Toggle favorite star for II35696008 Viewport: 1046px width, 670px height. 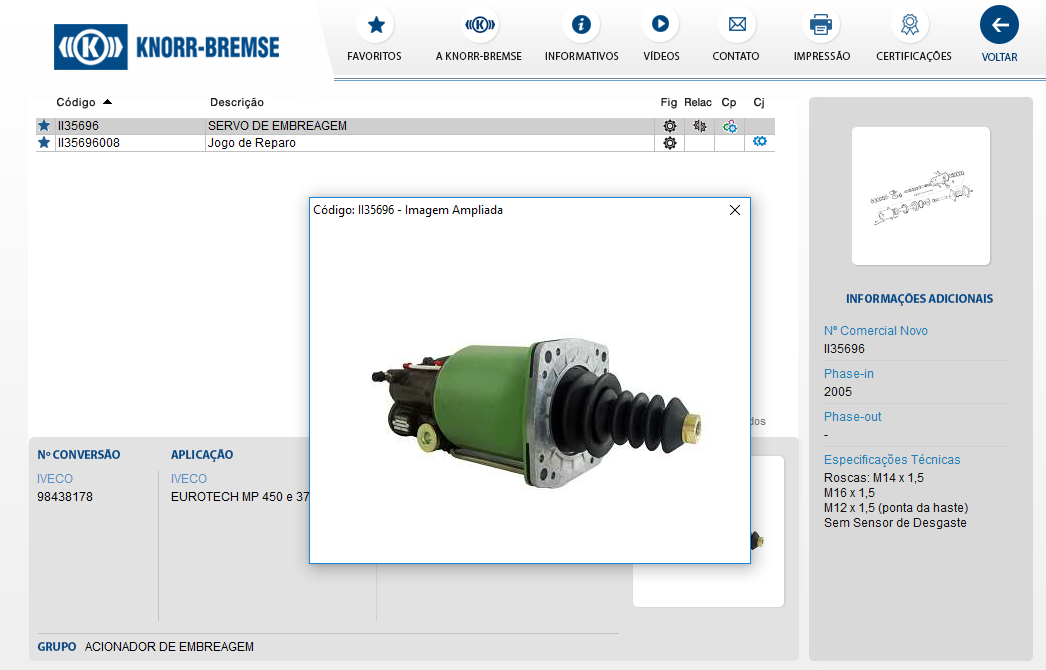point(44,143)
